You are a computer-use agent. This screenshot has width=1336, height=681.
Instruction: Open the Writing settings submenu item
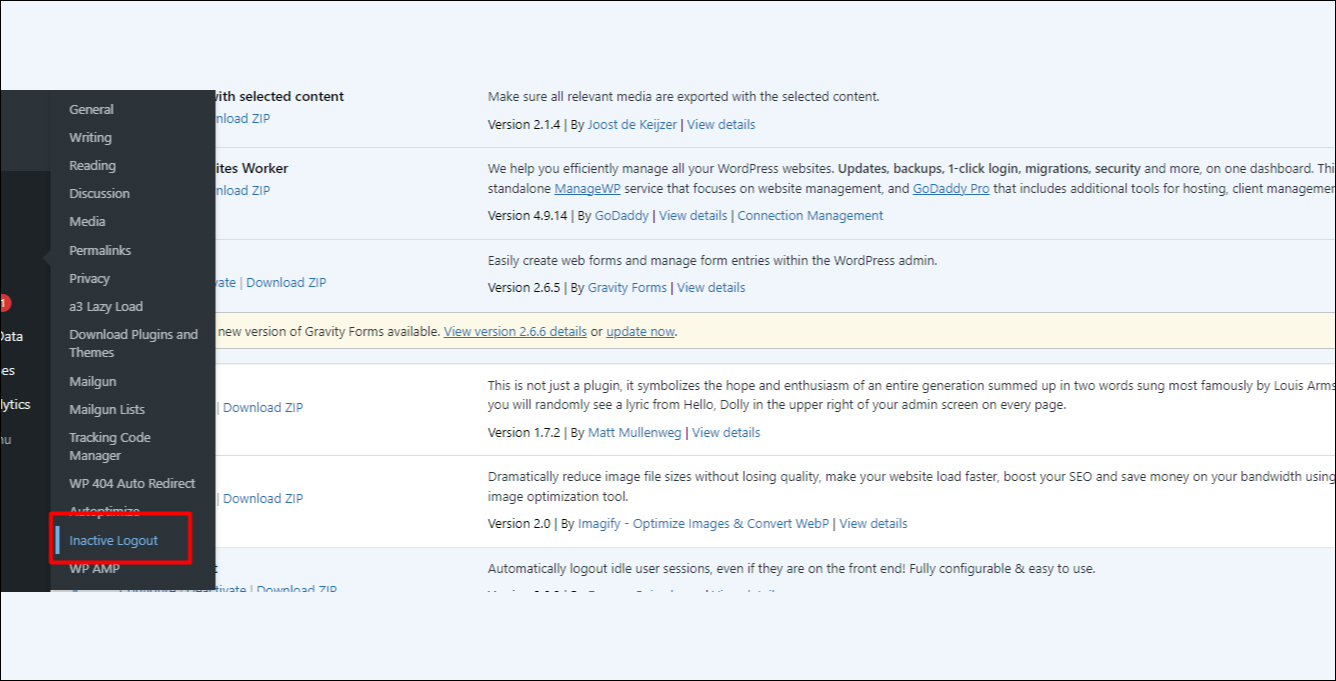point(90,137)
